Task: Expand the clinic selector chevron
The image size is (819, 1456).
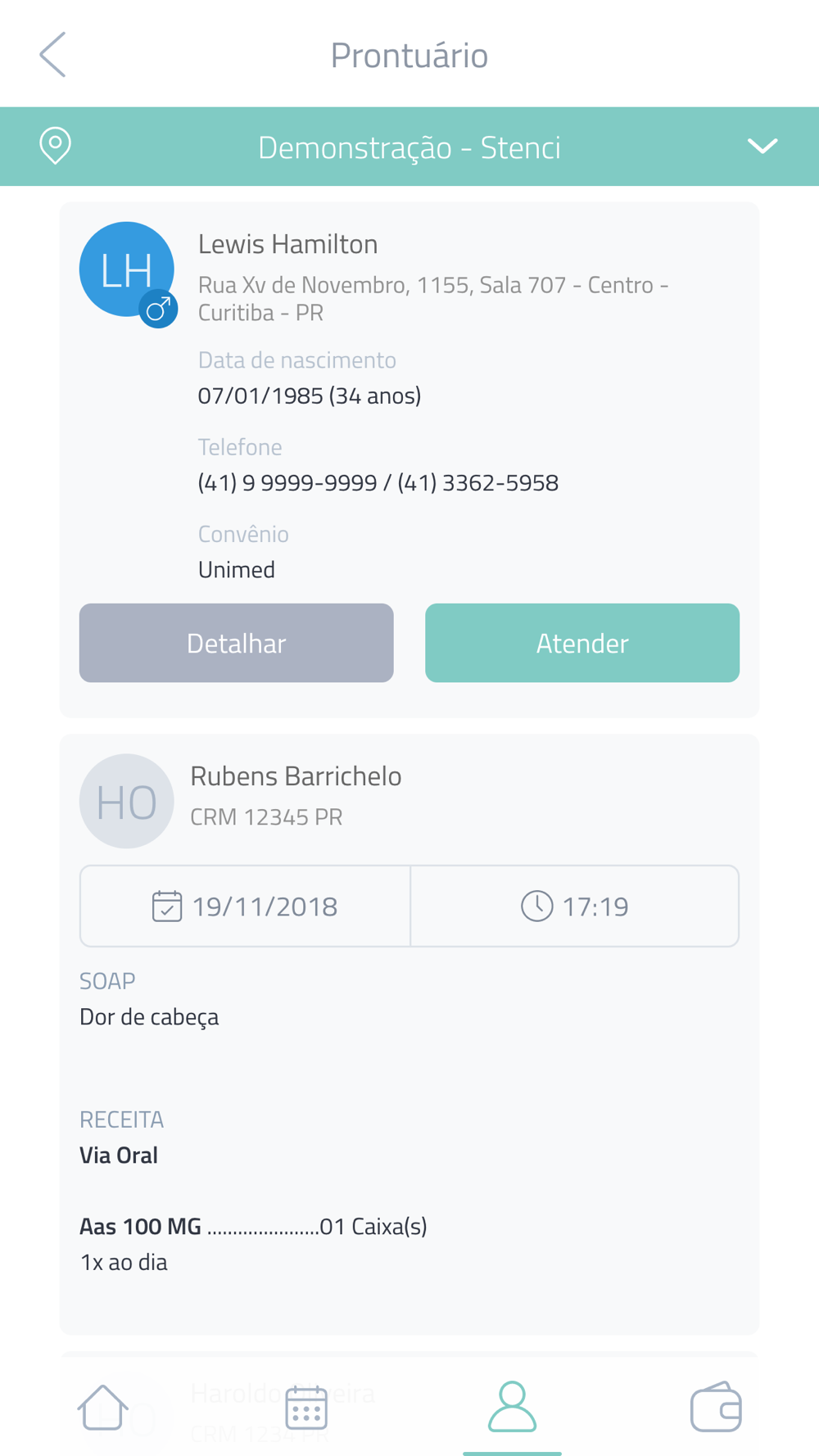Action: coord(762,147)
